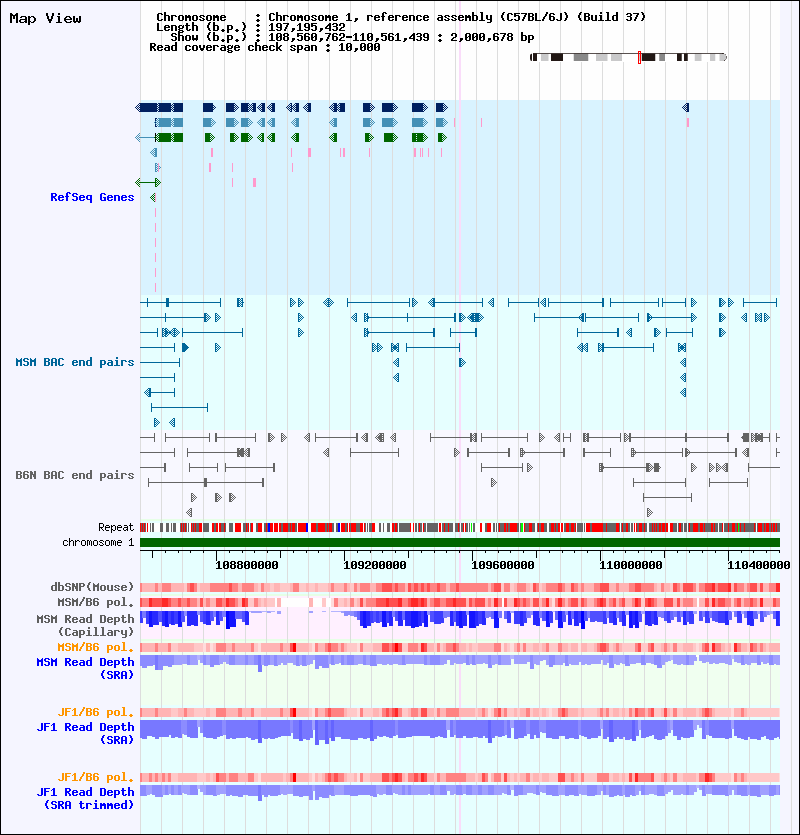Viewport: 800px width, 835px height.
Task: Open the RefSeq Genes track label
Action: [92, 197]
